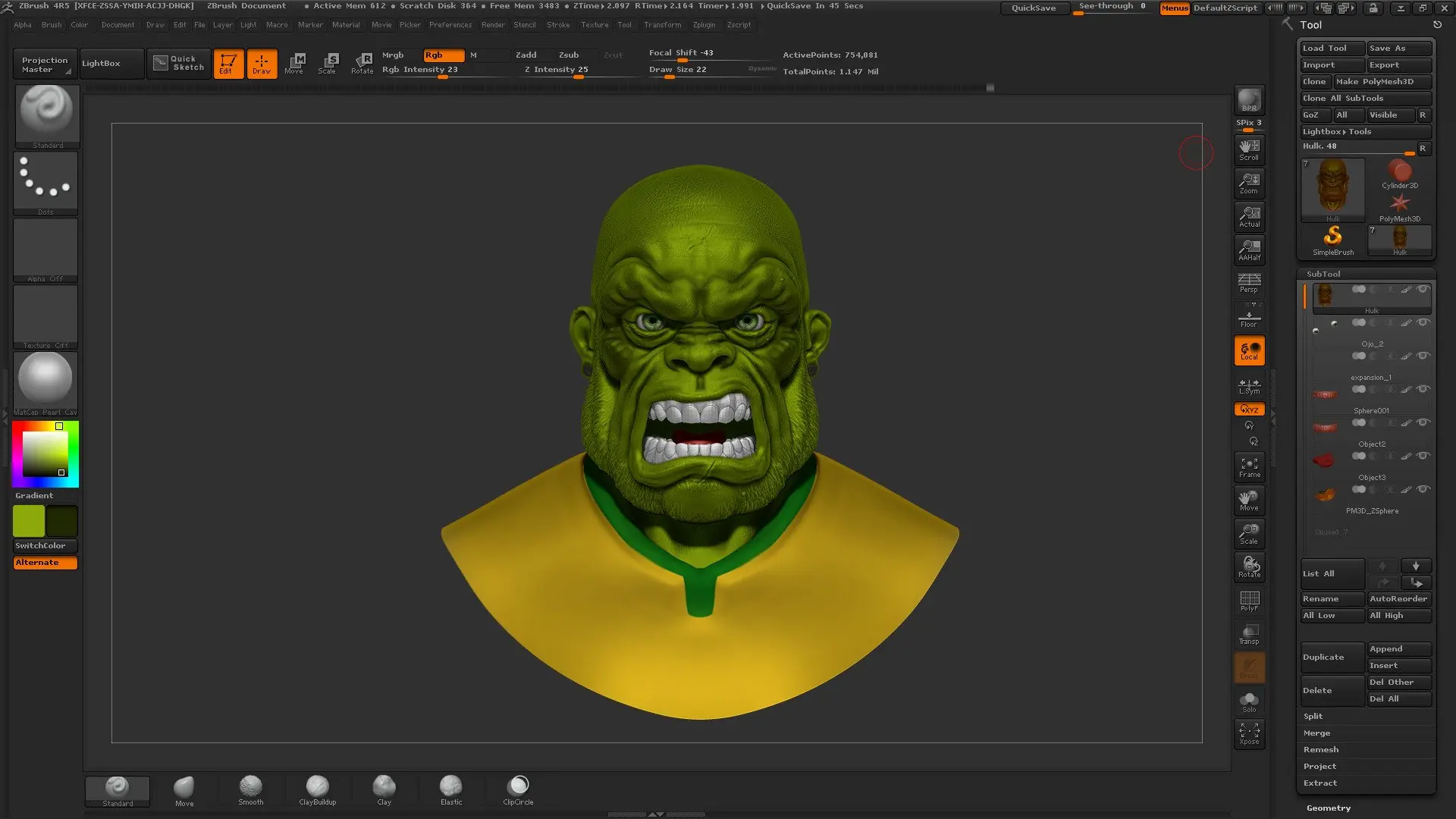Open Lightbox Tools browser
The width and height of the screenshot is (1456, 819).
pyautogui.click(x=1366, y=132)
